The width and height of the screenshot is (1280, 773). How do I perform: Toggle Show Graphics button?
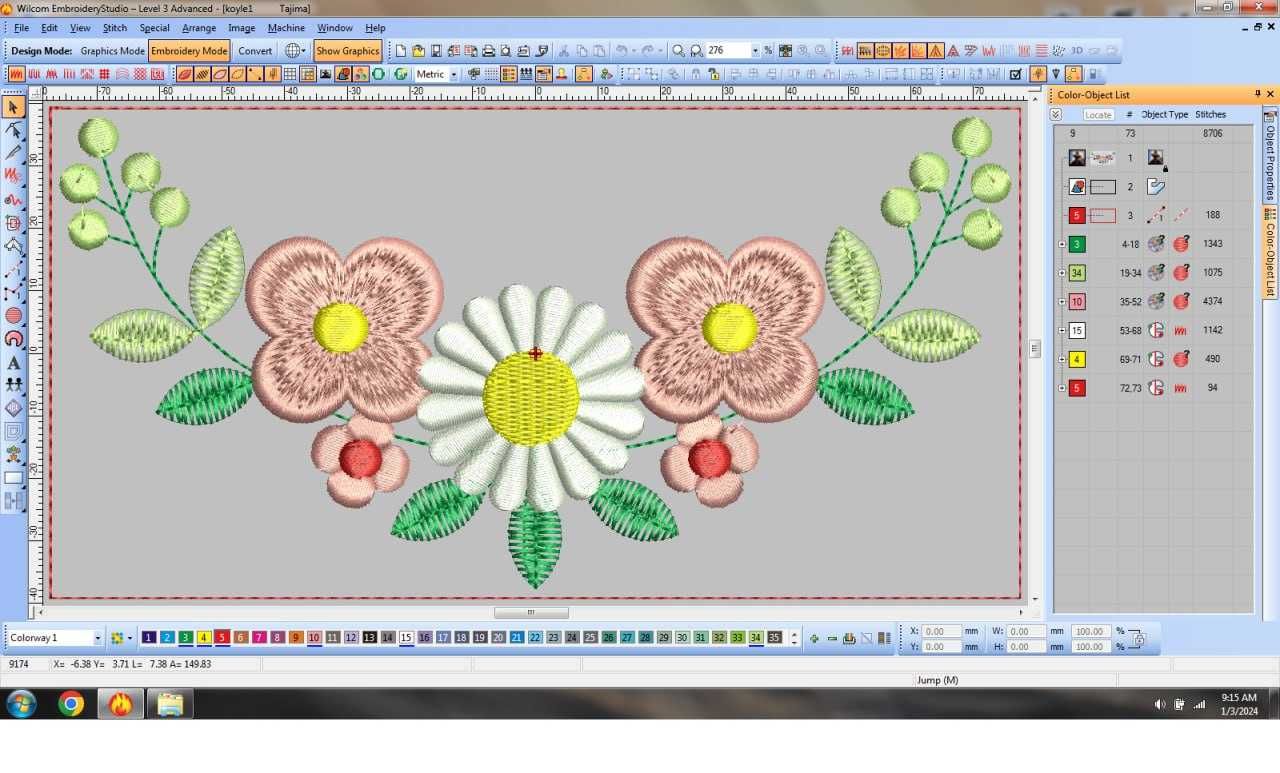coord(347,51)
